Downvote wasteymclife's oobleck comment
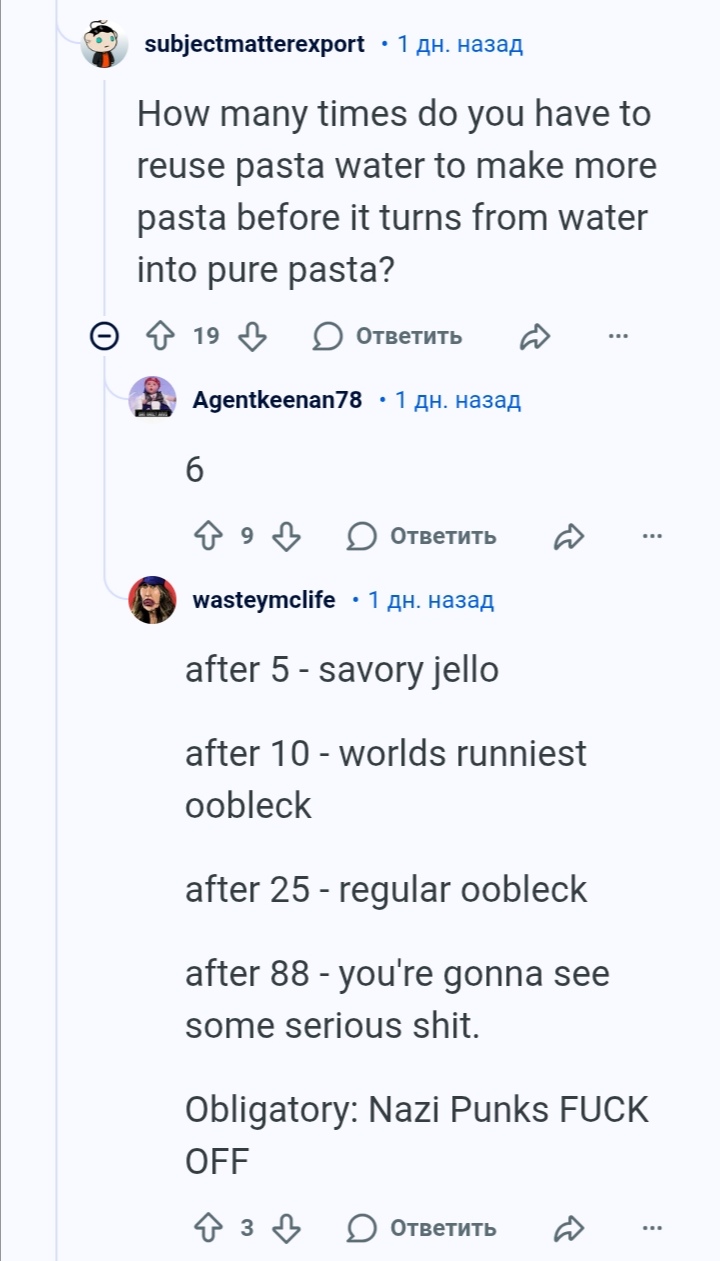 point(287,1227)
